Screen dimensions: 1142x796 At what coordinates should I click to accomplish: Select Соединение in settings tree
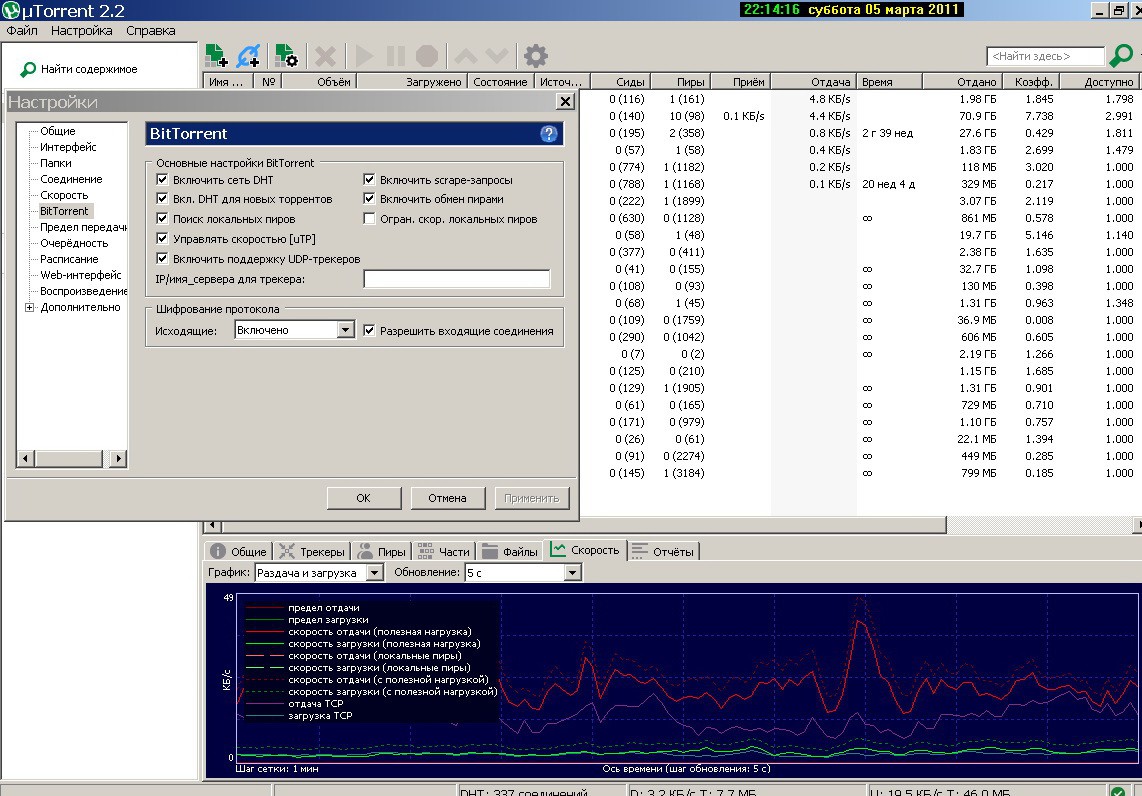[x=71, y=179]
